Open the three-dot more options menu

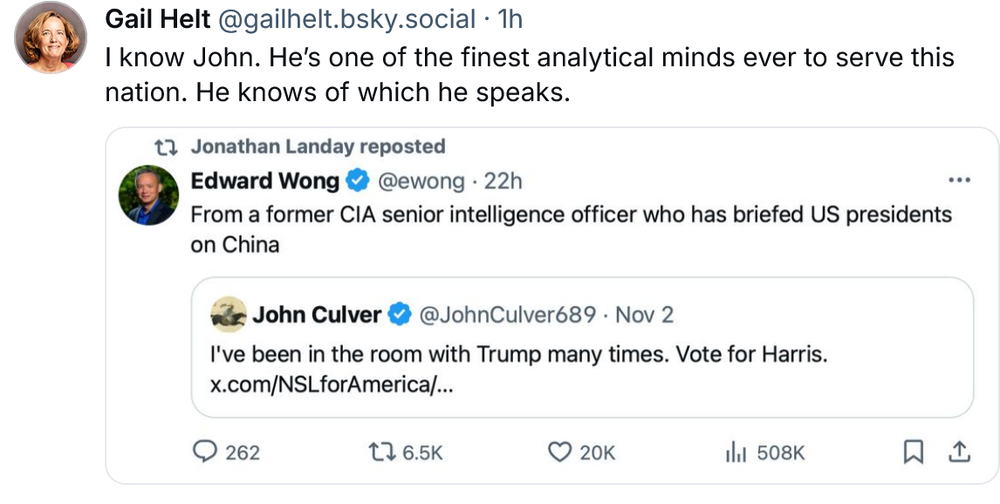[x=958, y=181]
